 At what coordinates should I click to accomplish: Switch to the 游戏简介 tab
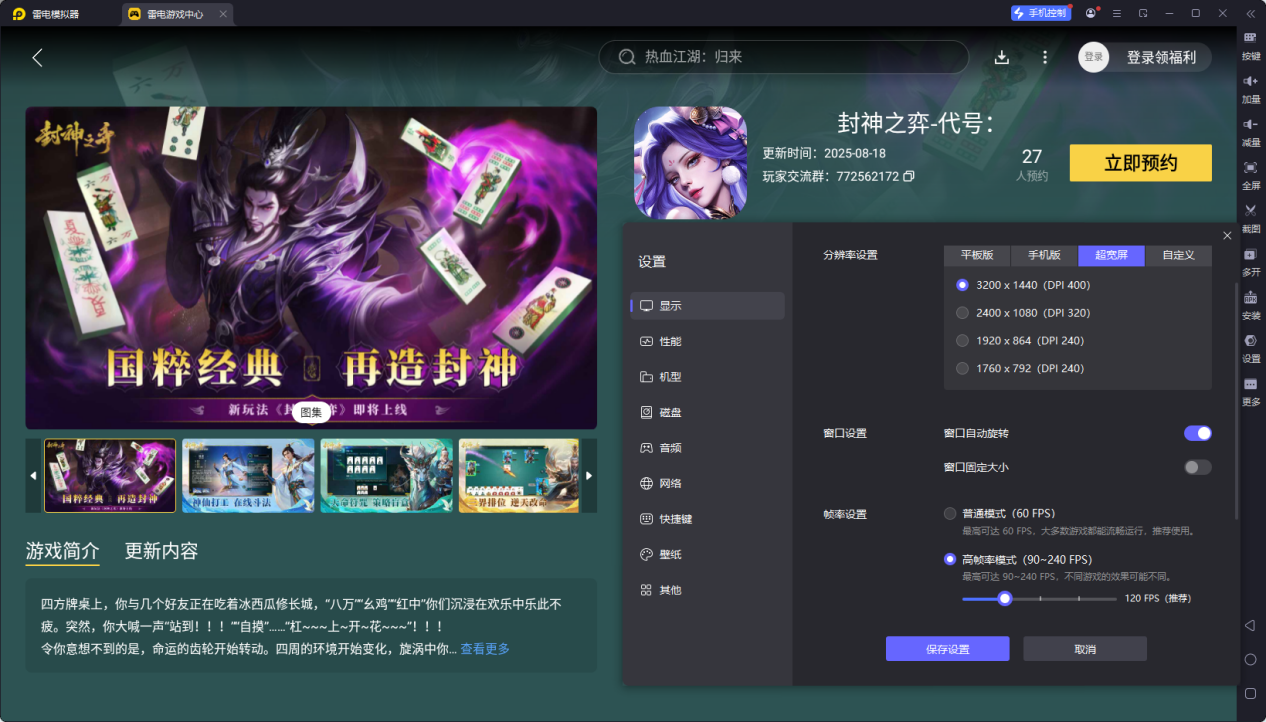click(x=62, y=551)
